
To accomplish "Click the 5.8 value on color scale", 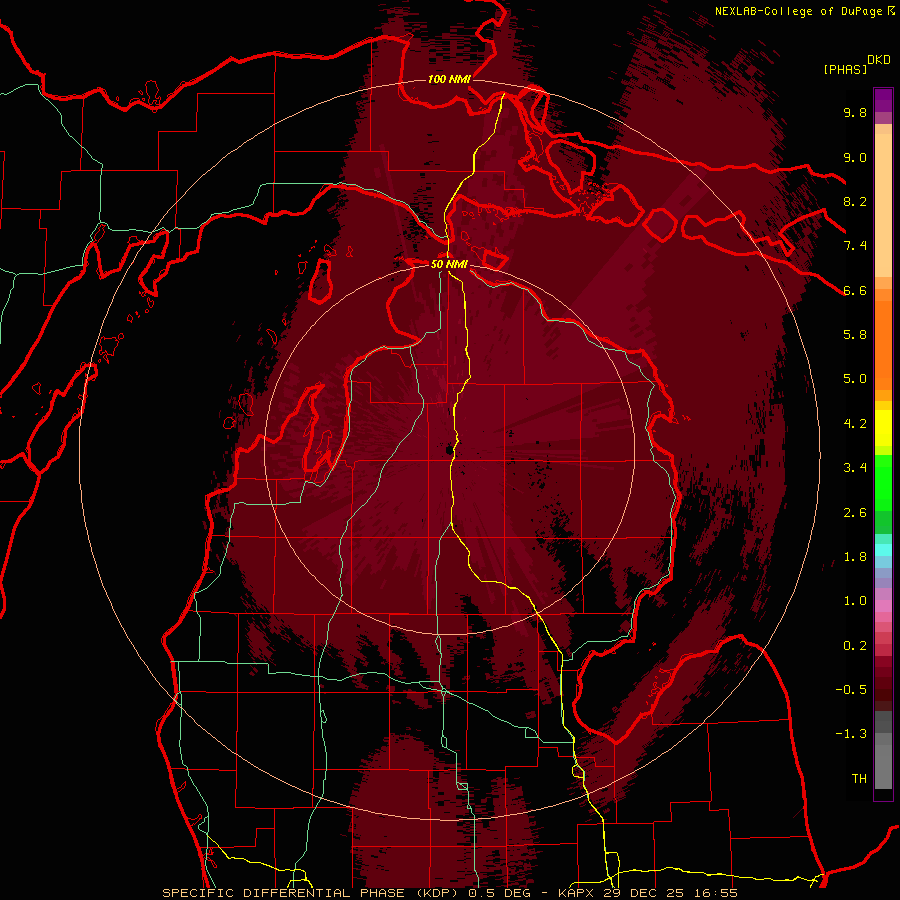I will [855, 335].
